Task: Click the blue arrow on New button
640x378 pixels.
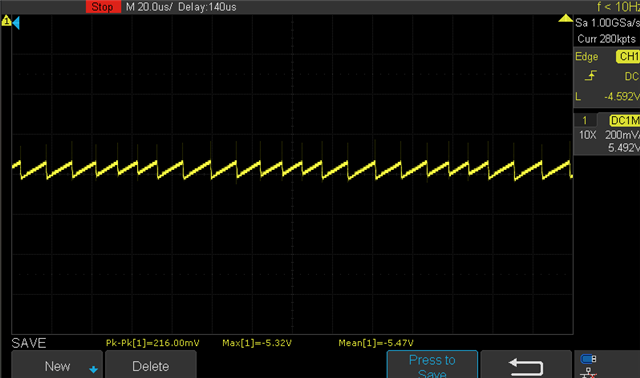Action: pos(93,369)
